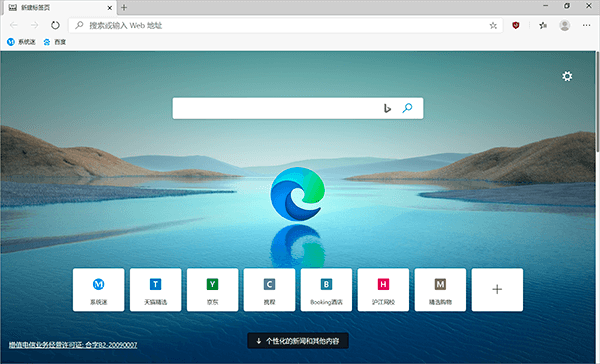This screenshot has width=600, height=364.
Task: Open the 精选购物 quick link tile
Action: pos(440,290)
